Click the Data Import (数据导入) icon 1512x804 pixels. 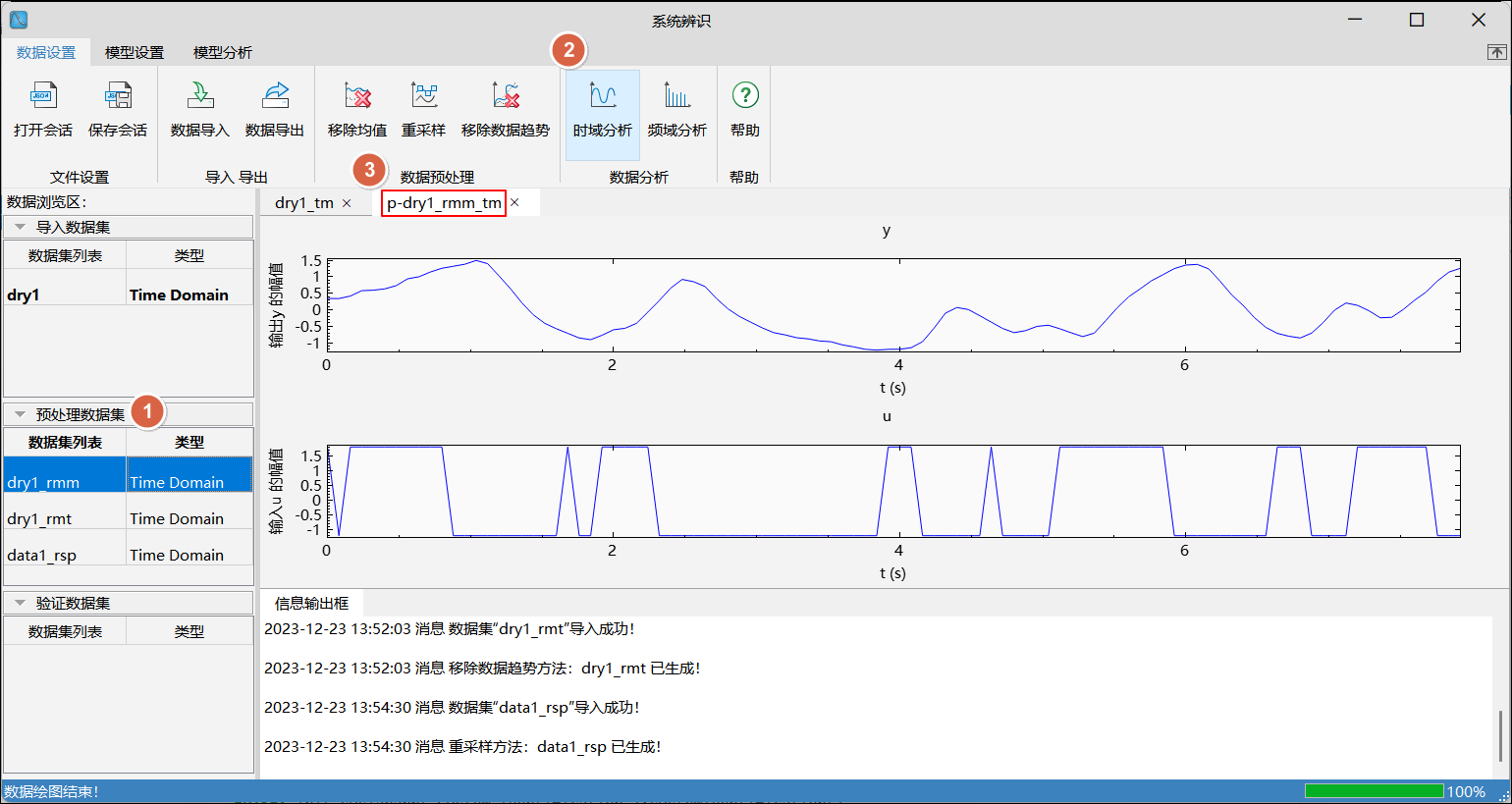pyautogui.click(x=199, y=96)
